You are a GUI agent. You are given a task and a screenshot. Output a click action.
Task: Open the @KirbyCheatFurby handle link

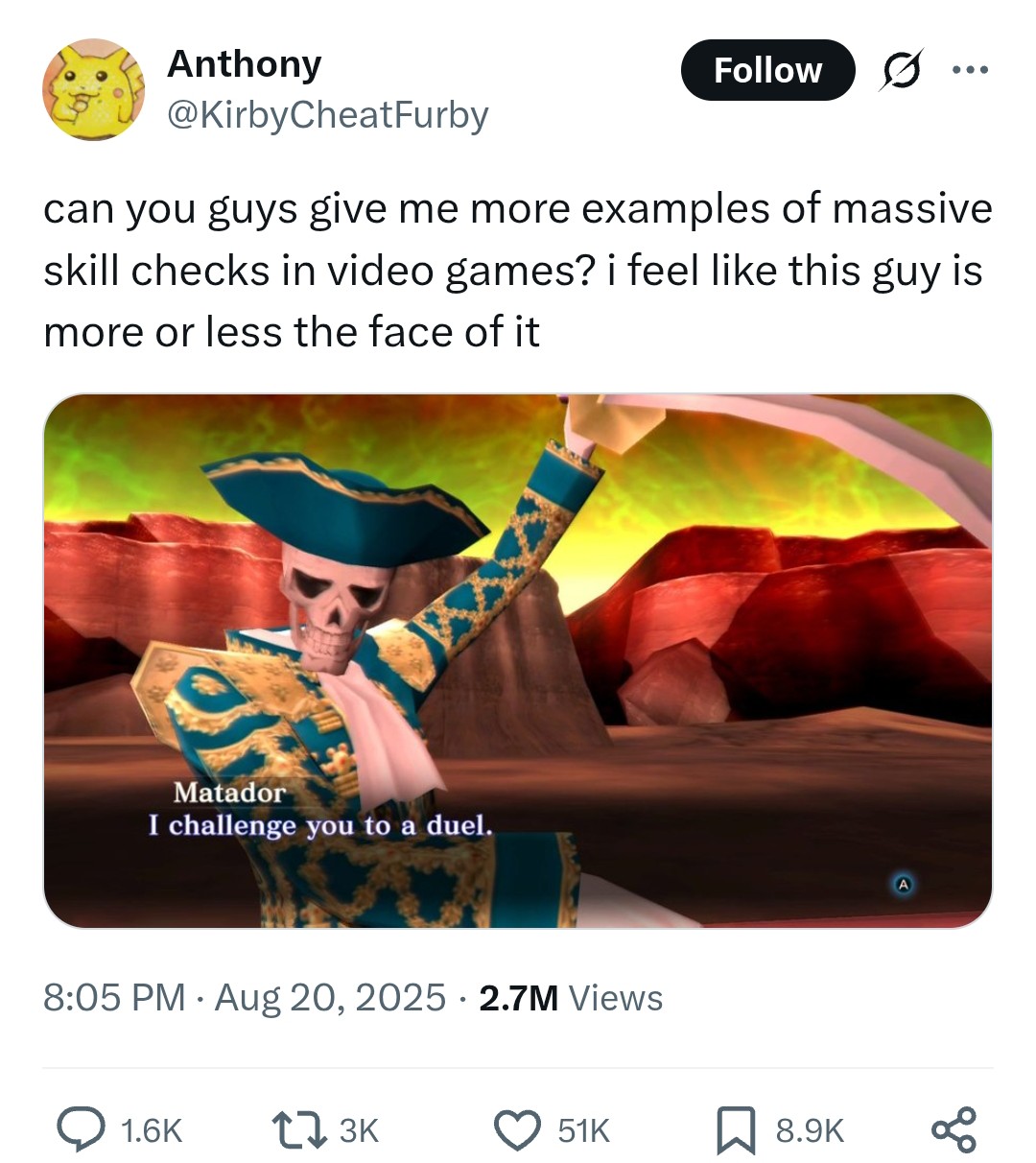(x=328, y=115)
